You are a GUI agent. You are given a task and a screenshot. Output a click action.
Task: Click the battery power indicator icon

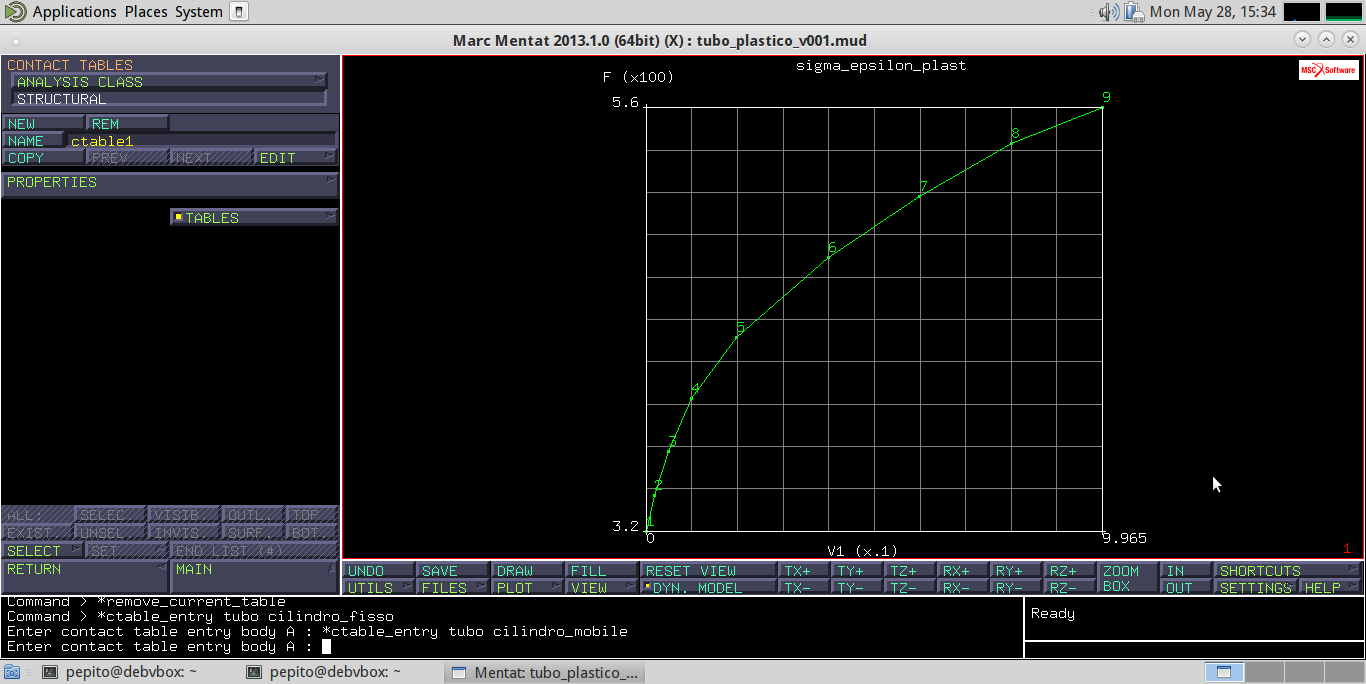(1134, 12)
